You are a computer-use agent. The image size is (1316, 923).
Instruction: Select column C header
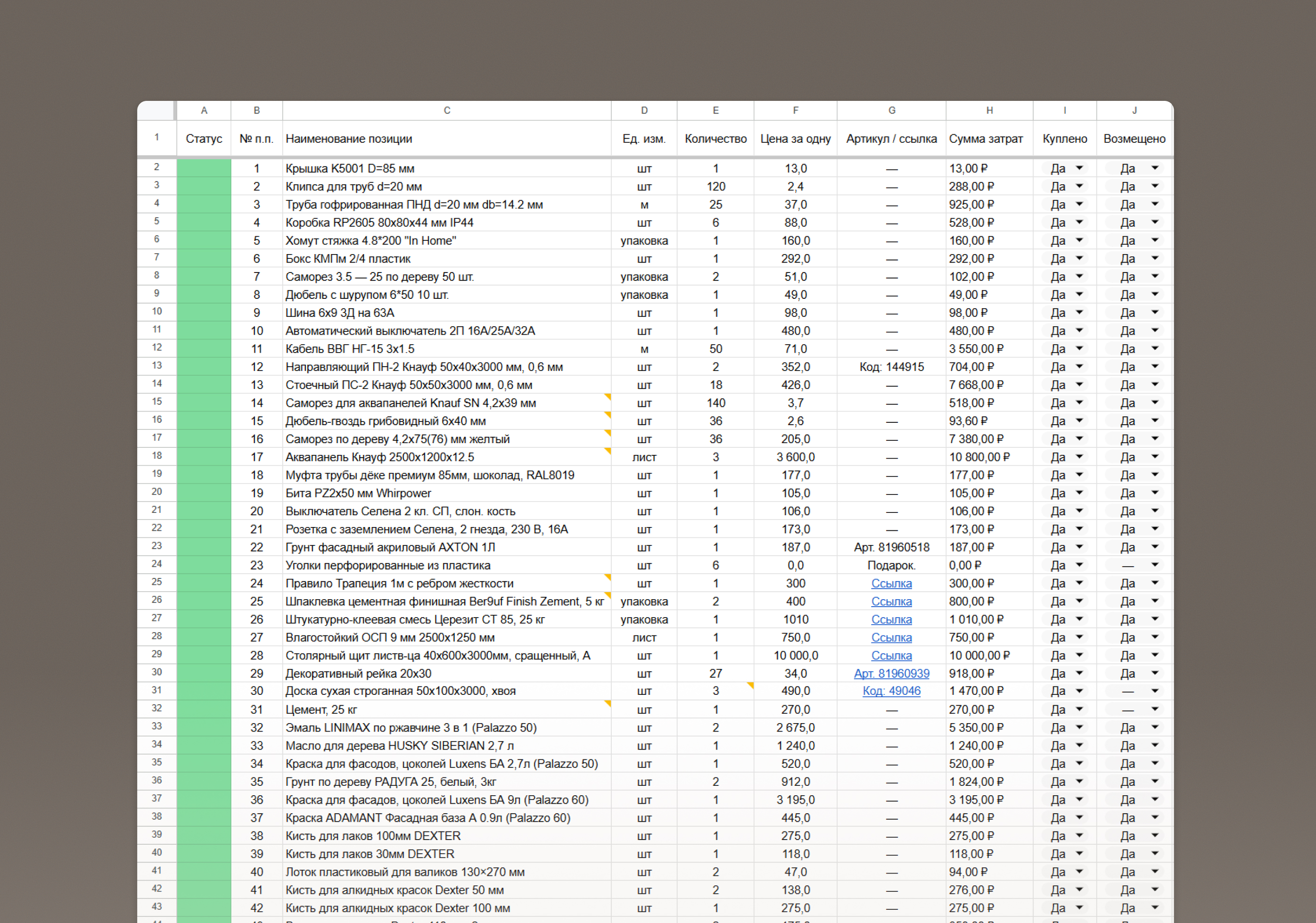pyautogui.click(x=446, y=111)
